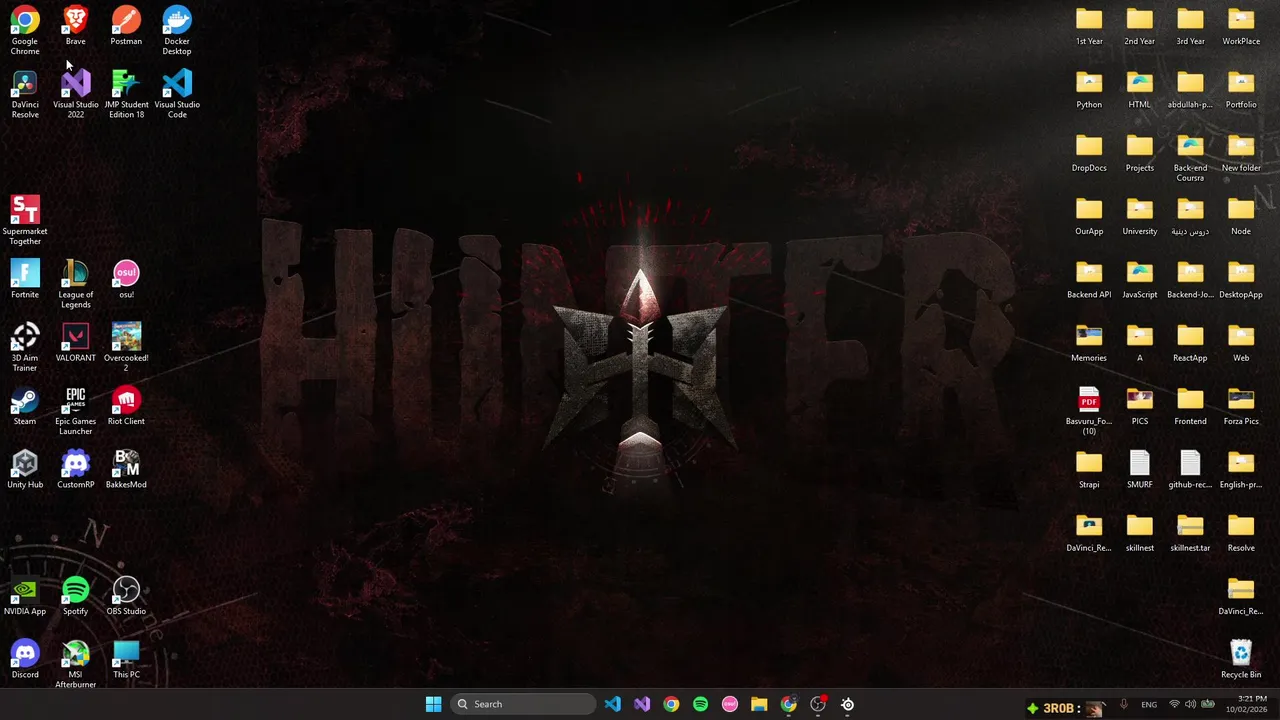1280x720 pixels.
Task: Click the MSI Afterburner icon
Action: 75,664
